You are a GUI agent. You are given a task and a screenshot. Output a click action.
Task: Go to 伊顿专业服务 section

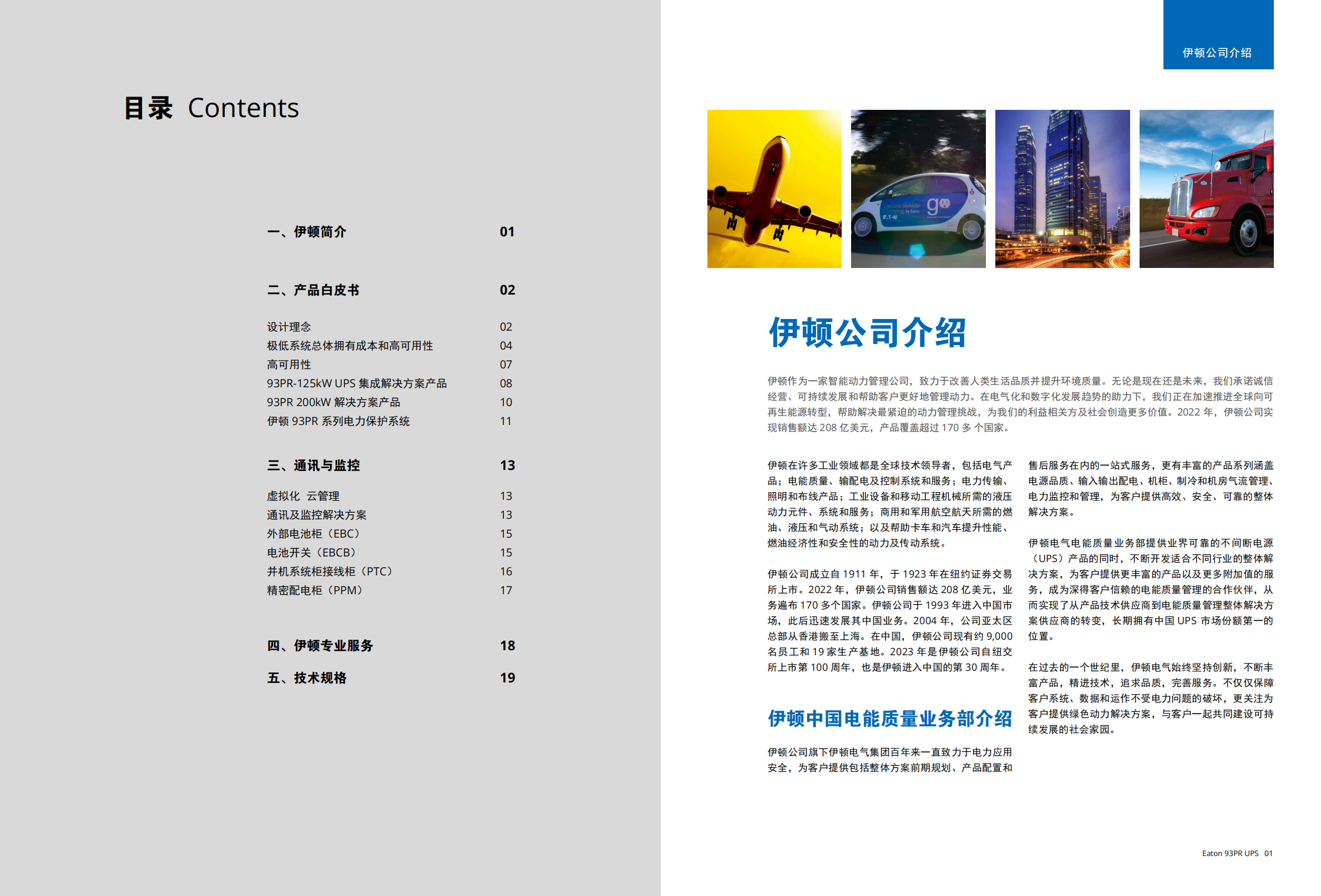coord(320,645)
